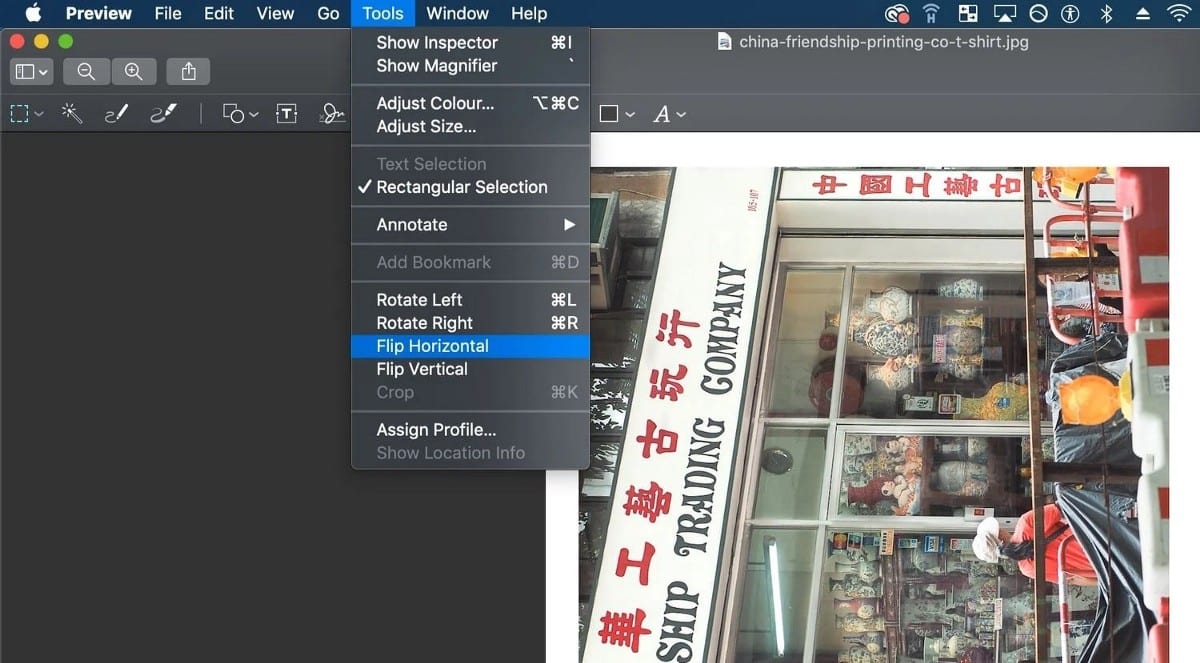Expand the text style dropdown arrow
Image resolution: width=1200 pixels, height=663 pixels.
681,115
